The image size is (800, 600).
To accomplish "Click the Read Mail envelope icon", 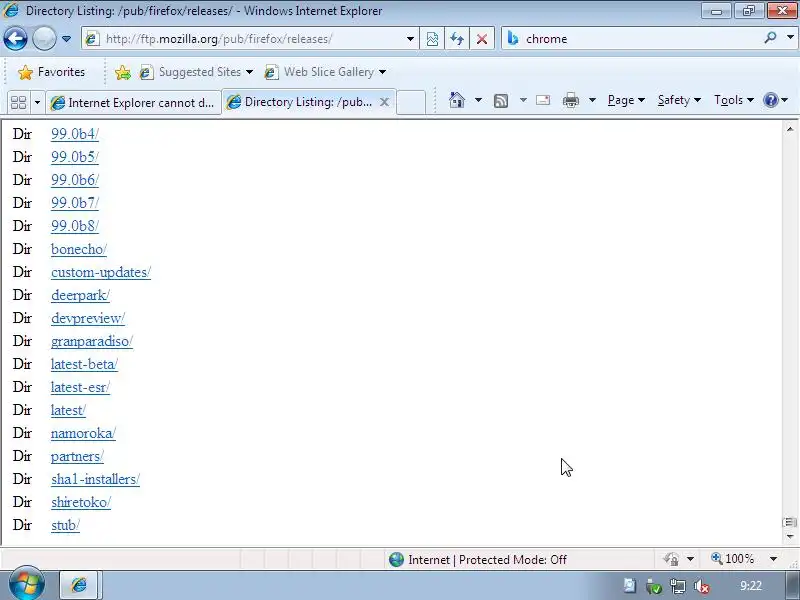I will point(543,100).
